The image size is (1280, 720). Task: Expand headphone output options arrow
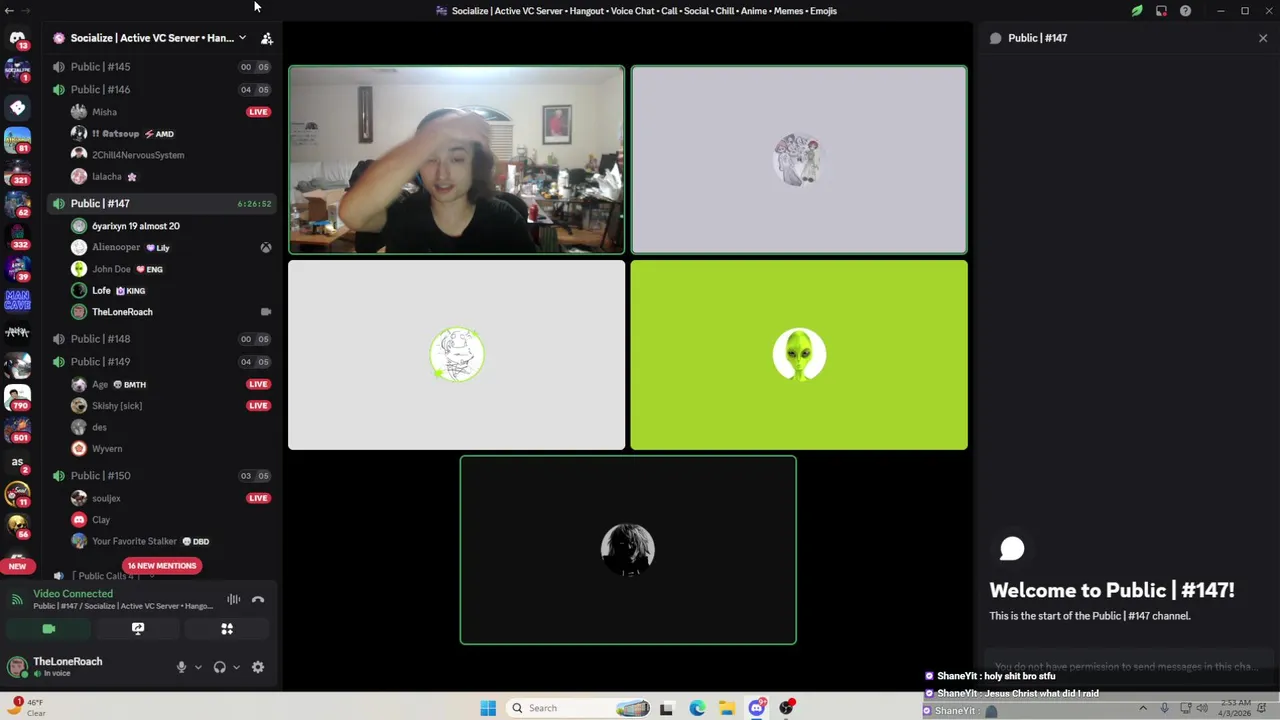coord(236,667)
